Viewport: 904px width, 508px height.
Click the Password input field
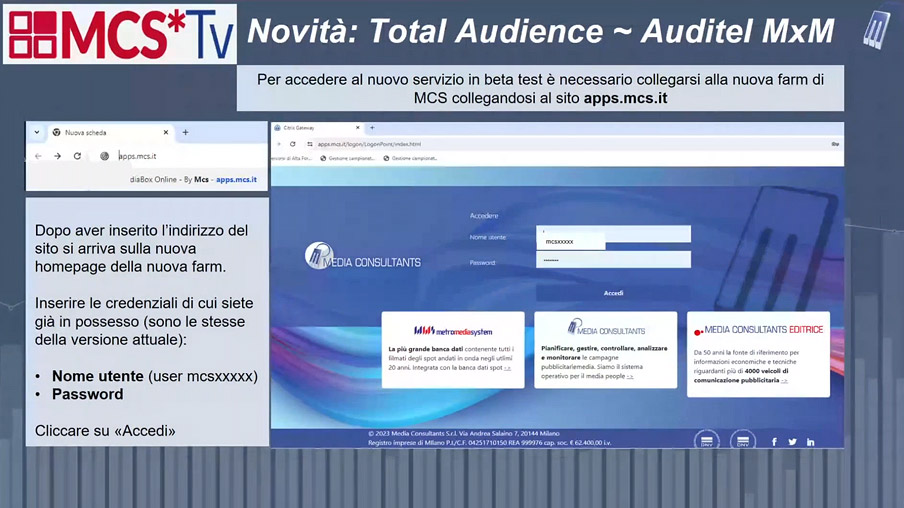pyautogui.click(x=613, y=260)
